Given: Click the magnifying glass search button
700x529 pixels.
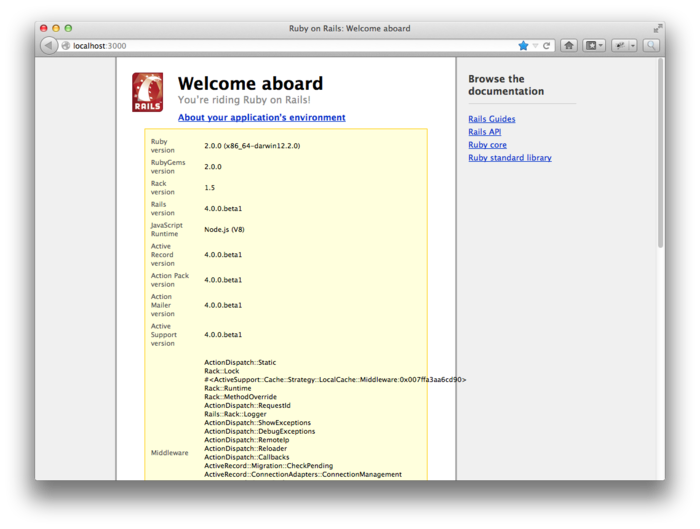Looking at the screenshot, I should pyautogui.click(x=651, y=46).
